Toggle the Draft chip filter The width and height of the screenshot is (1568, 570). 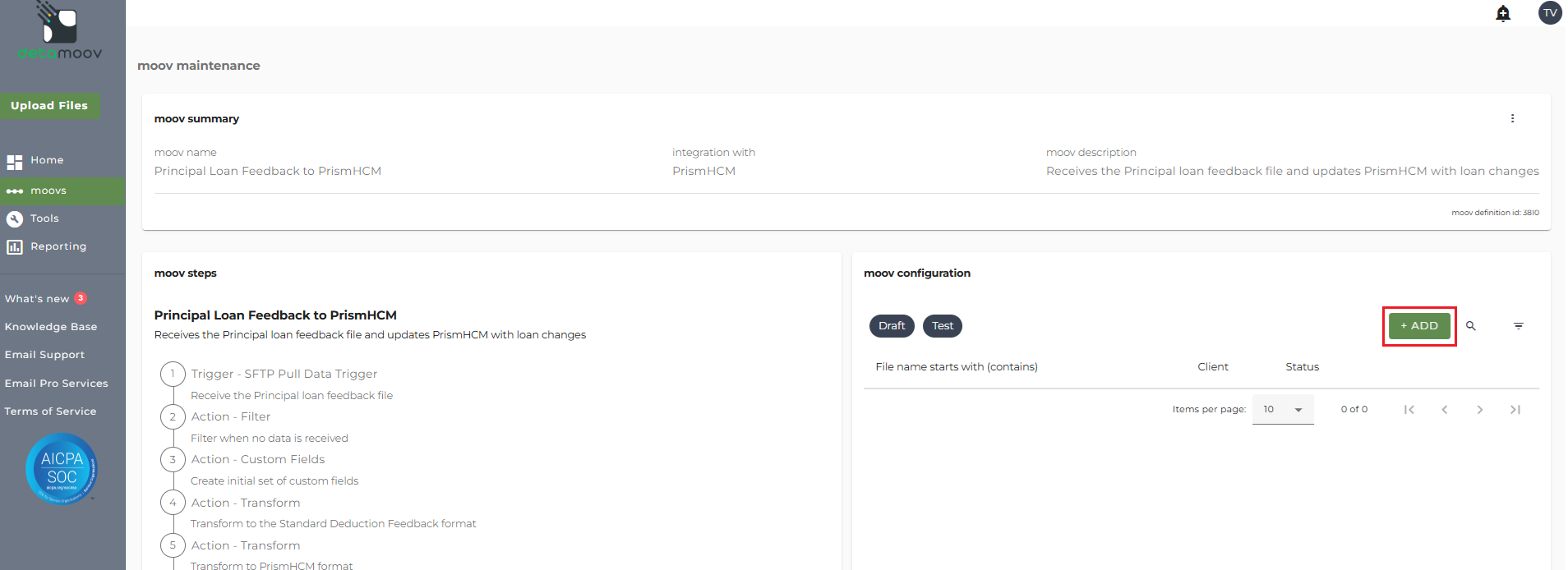[x=892, y=326]
